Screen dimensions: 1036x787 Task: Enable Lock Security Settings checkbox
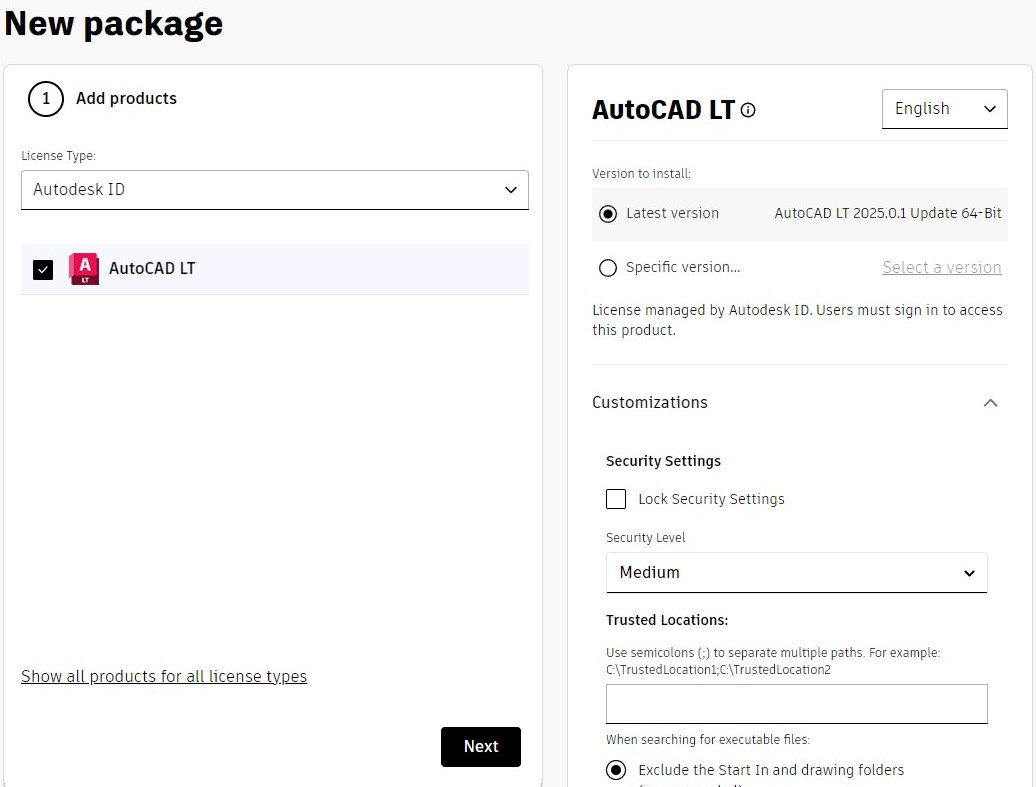coord(617,499)
